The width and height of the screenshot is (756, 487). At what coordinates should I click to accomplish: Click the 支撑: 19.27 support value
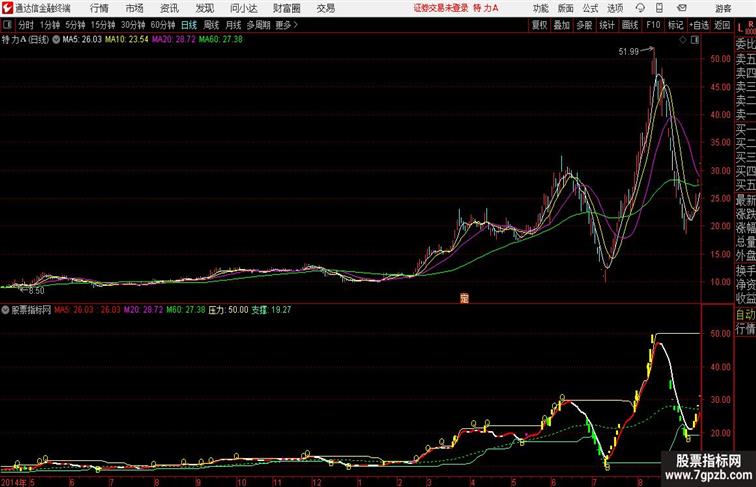[271, 310]
